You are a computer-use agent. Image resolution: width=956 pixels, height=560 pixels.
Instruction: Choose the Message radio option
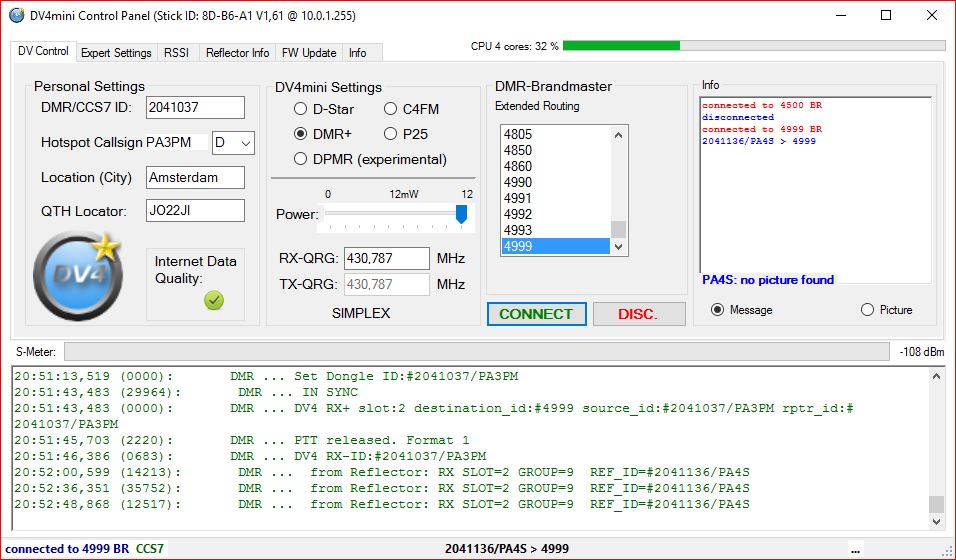point(718,310)
